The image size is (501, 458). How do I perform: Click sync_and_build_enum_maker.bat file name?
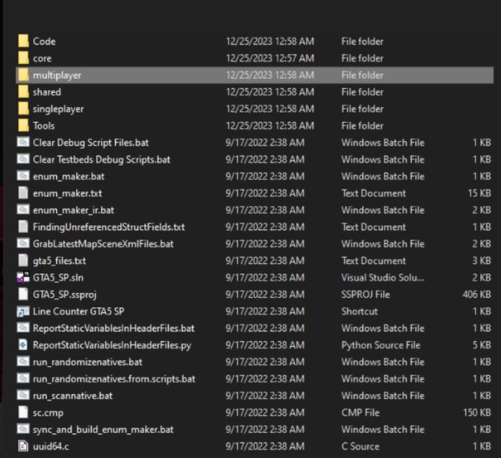(x=103, y=429)
